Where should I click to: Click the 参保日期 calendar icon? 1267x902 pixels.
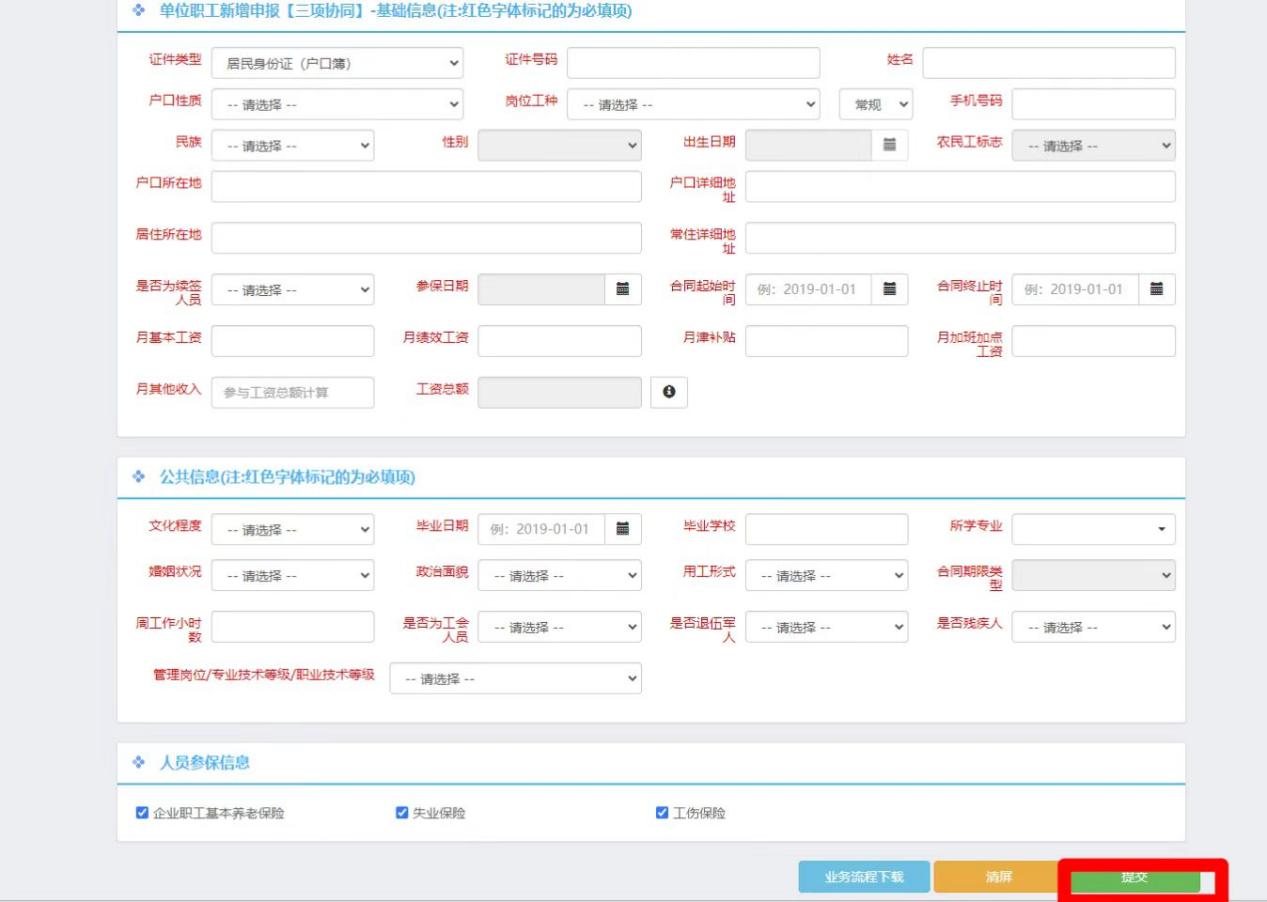pos(622,289)
